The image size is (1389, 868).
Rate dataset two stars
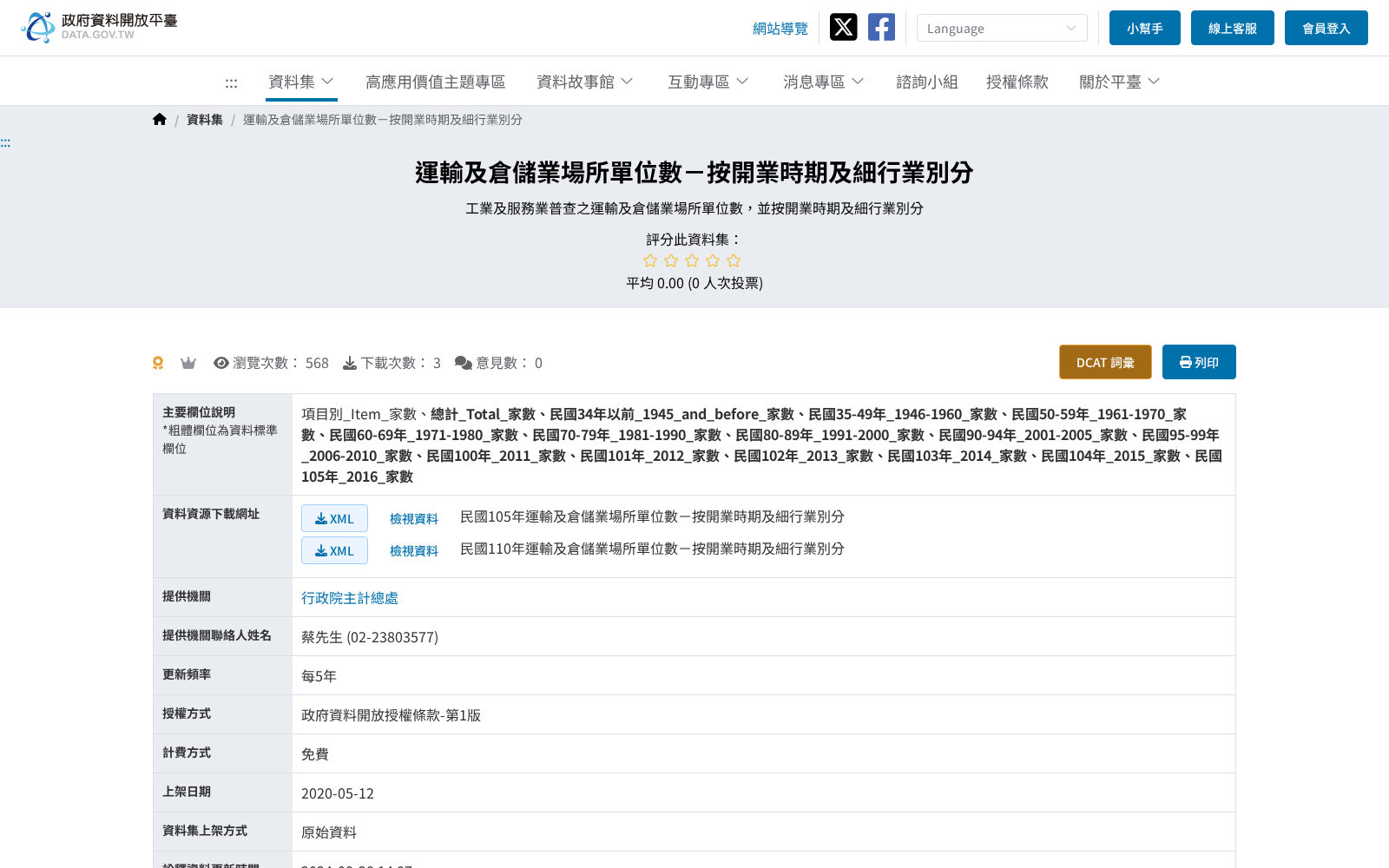tap(671, 260)
